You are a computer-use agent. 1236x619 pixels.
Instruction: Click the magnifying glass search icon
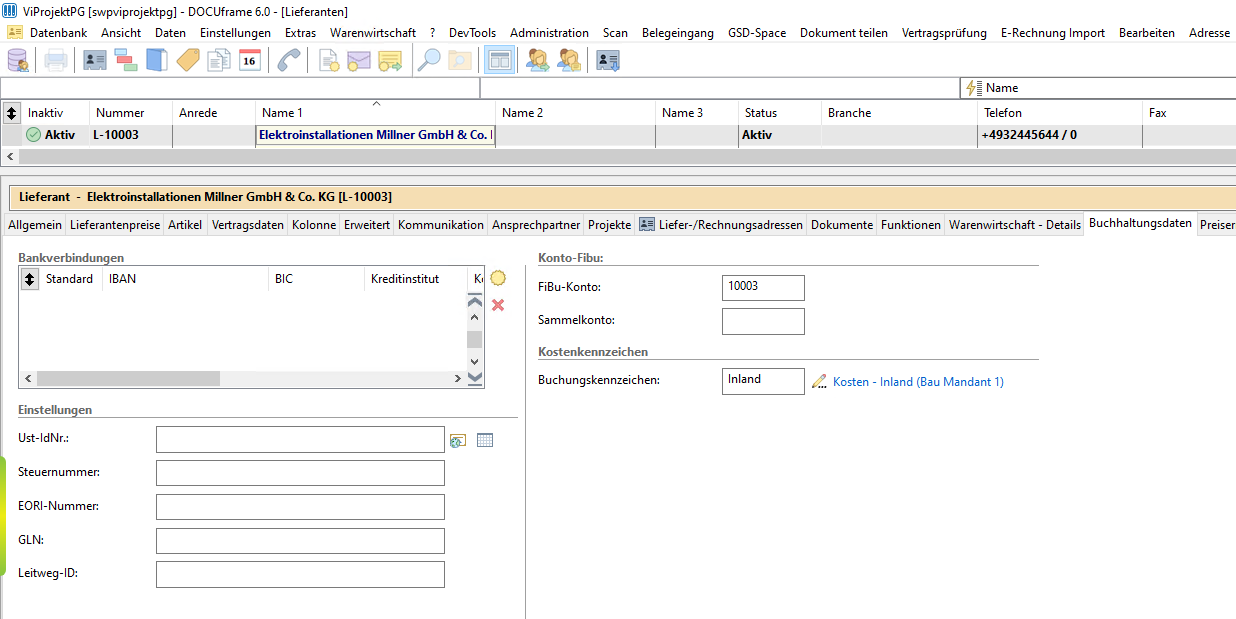point(429,60)
